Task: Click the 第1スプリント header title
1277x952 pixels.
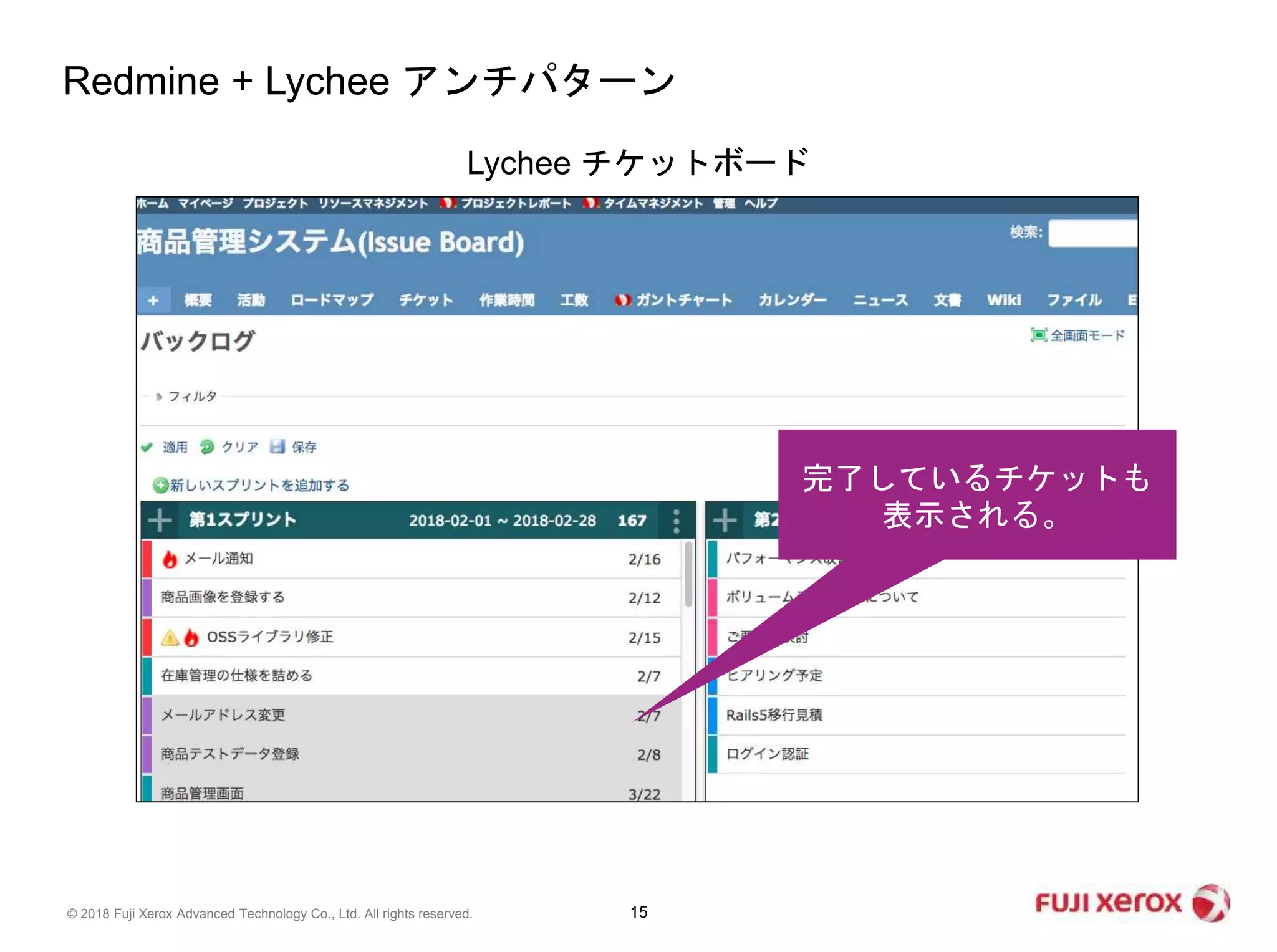Action: pyautogui.click(x=243, y=519)
